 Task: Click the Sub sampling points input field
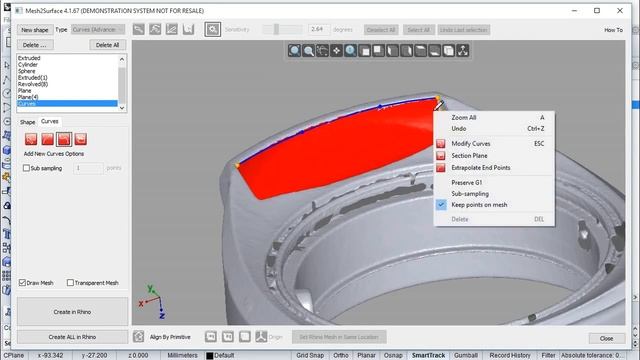pyautogui.click(x=88, y=168)
